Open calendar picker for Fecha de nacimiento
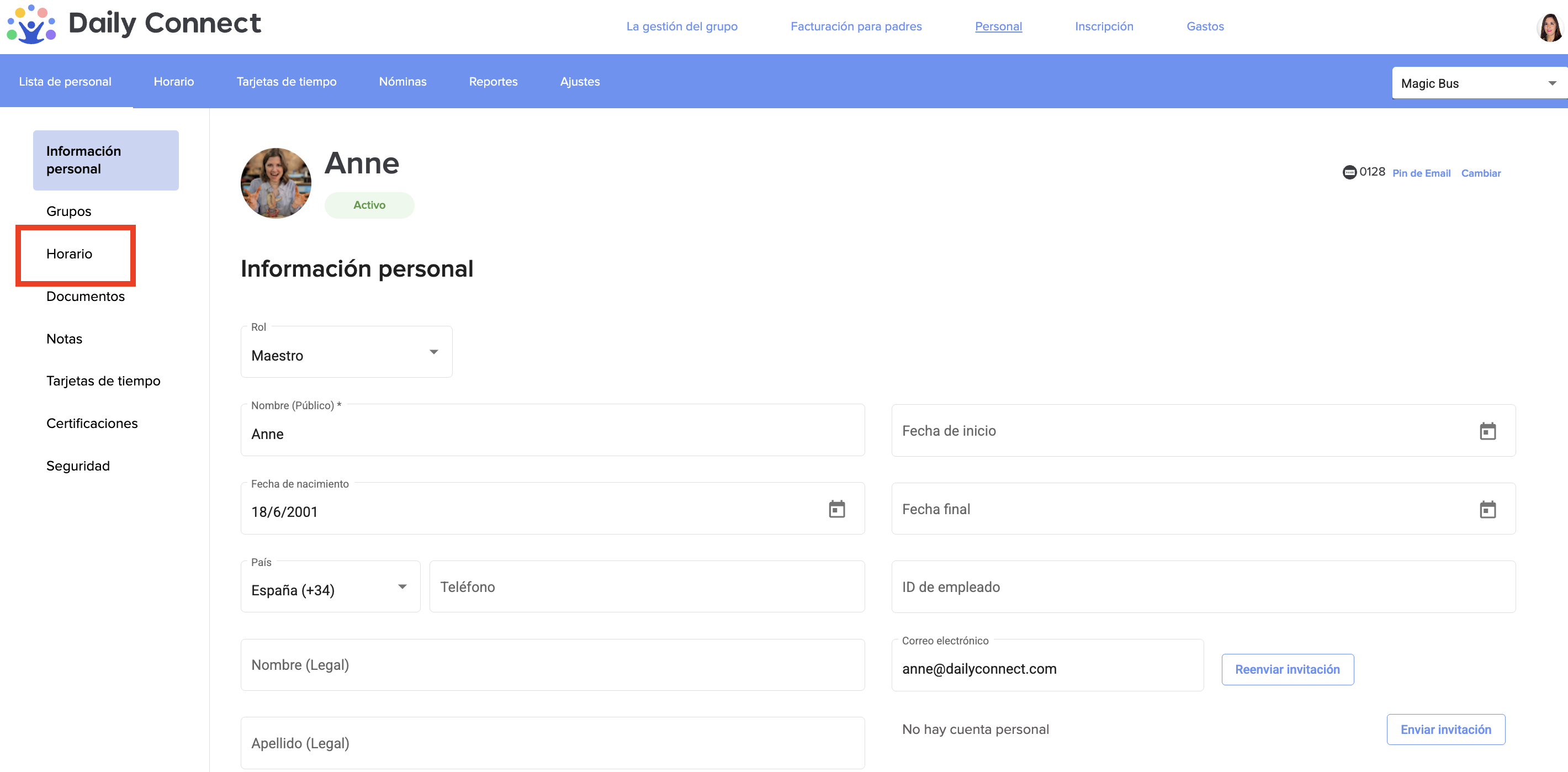The width and height of the screenshot is (1568, 772). pos(836,509)
